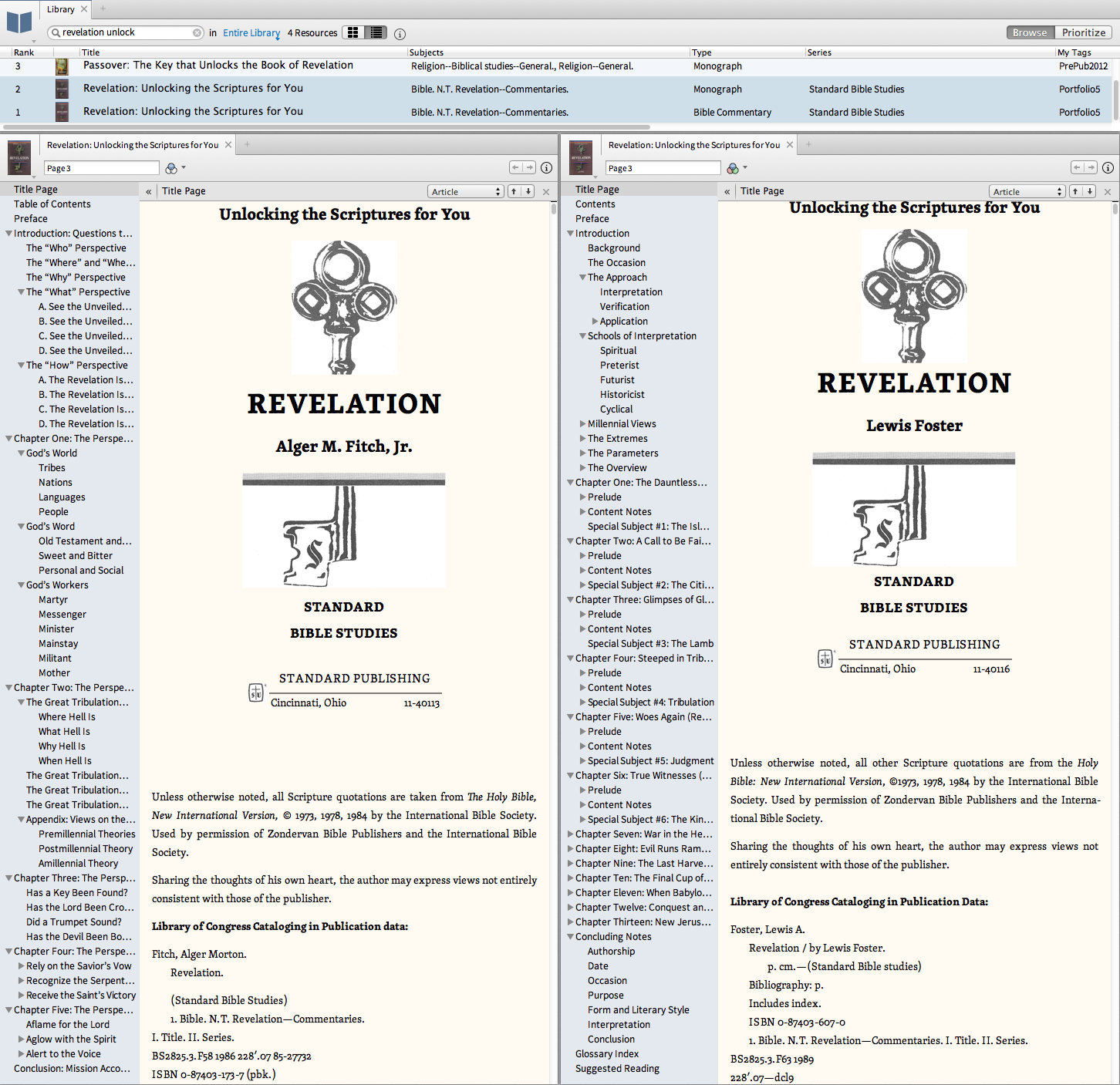Go back in the left panel history

(x=516, y=167)
